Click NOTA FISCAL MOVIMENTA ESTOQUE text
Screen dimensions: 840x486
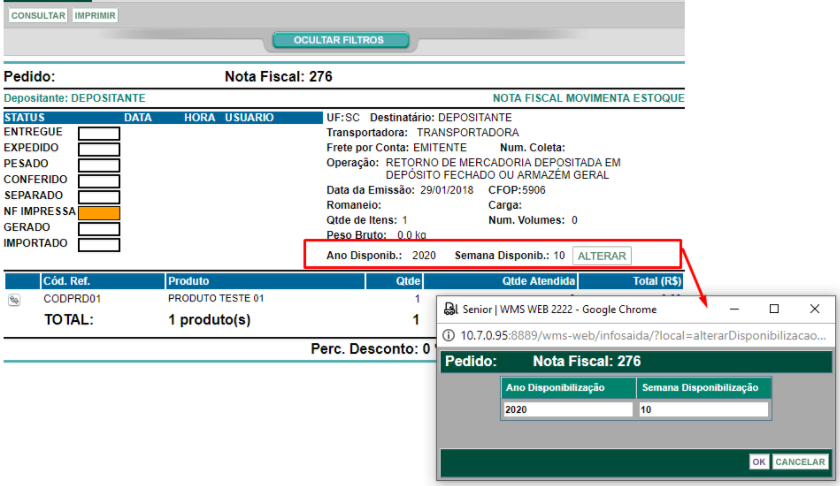[x=588, y=99]
